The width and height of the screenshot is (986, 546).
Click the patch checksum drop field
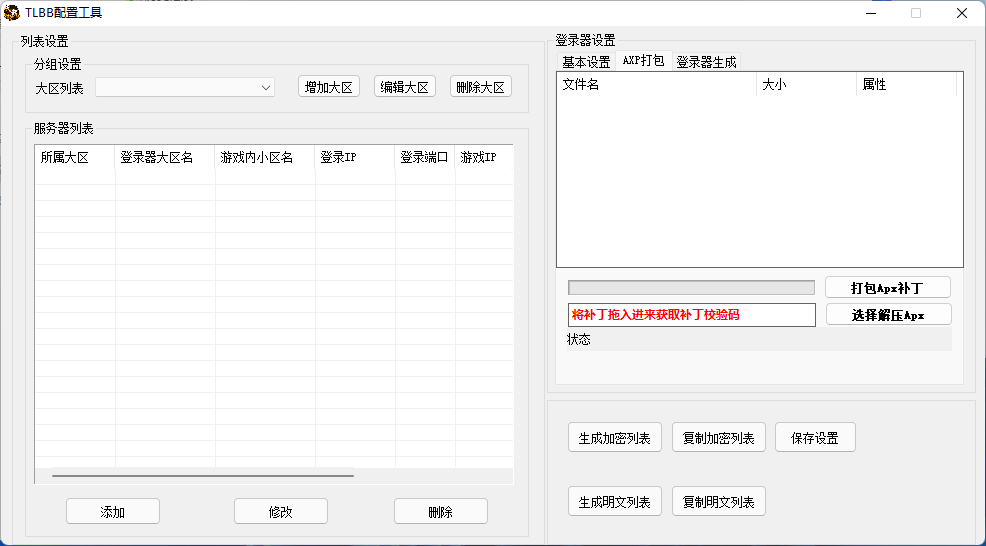coord(691,315)
